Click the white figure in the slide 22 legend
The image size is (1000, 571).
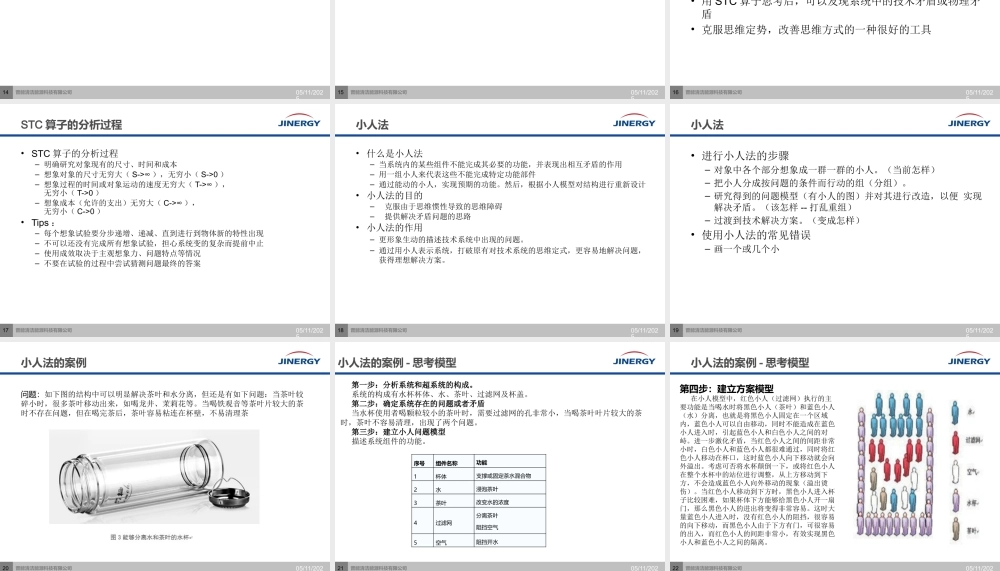click(x=955, y=472)
